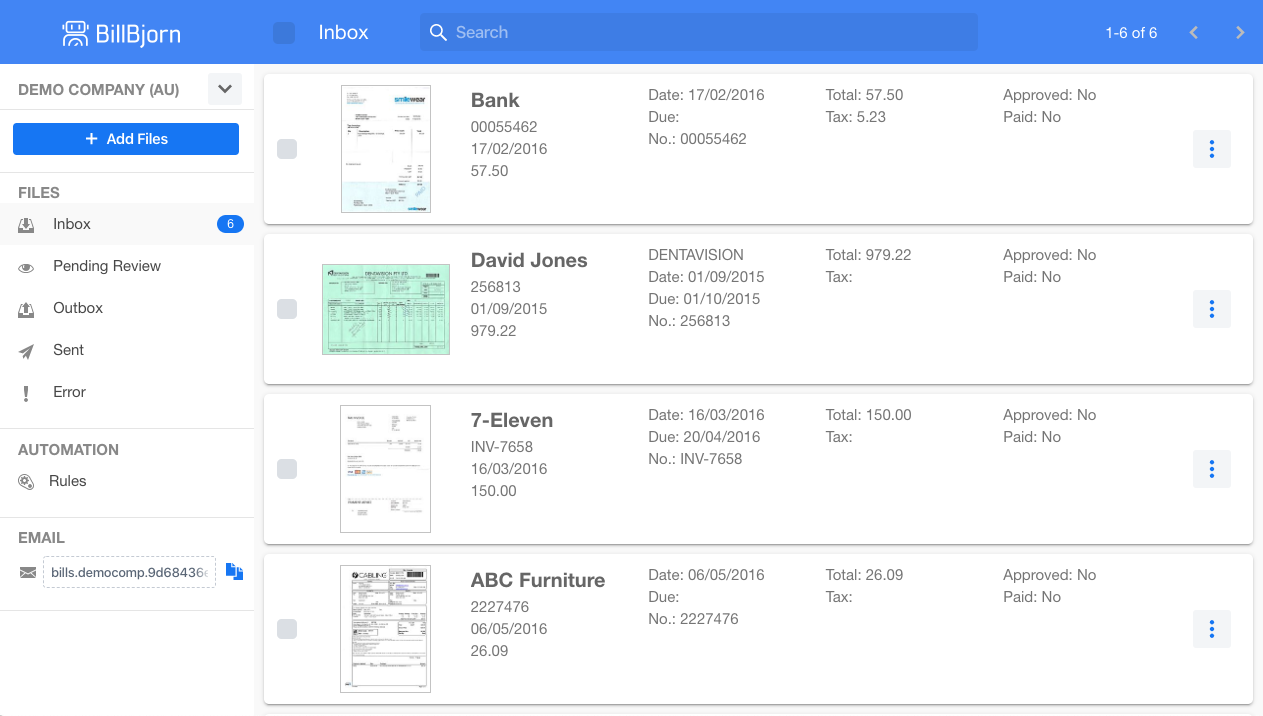
Task: Go to next page arrow
Action: click(1240, 33)
